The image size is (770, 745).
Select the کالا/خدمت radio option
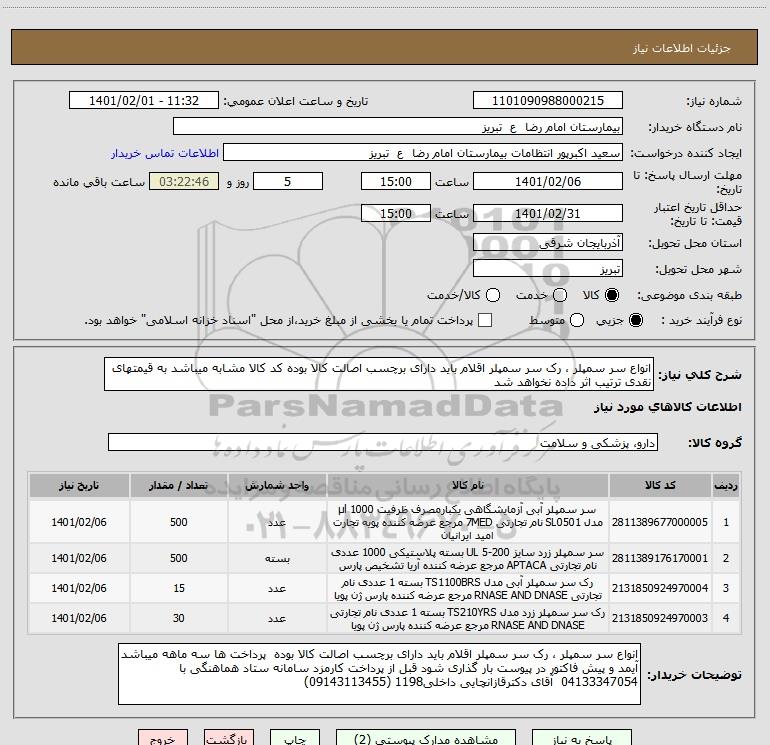coord(493,295)
